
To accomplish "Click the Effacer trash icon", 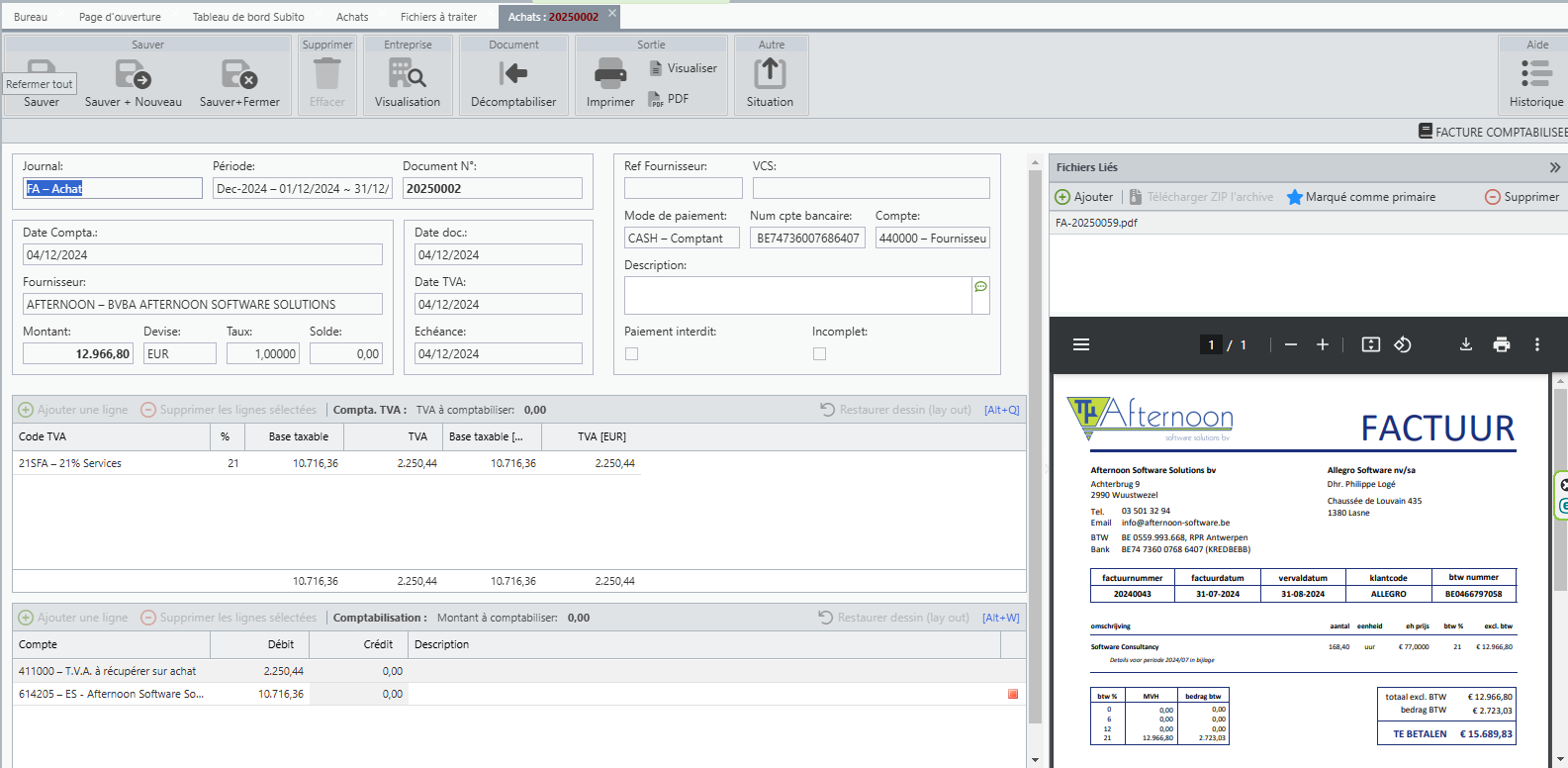I will pyautogui.click(x=326, y=73).
